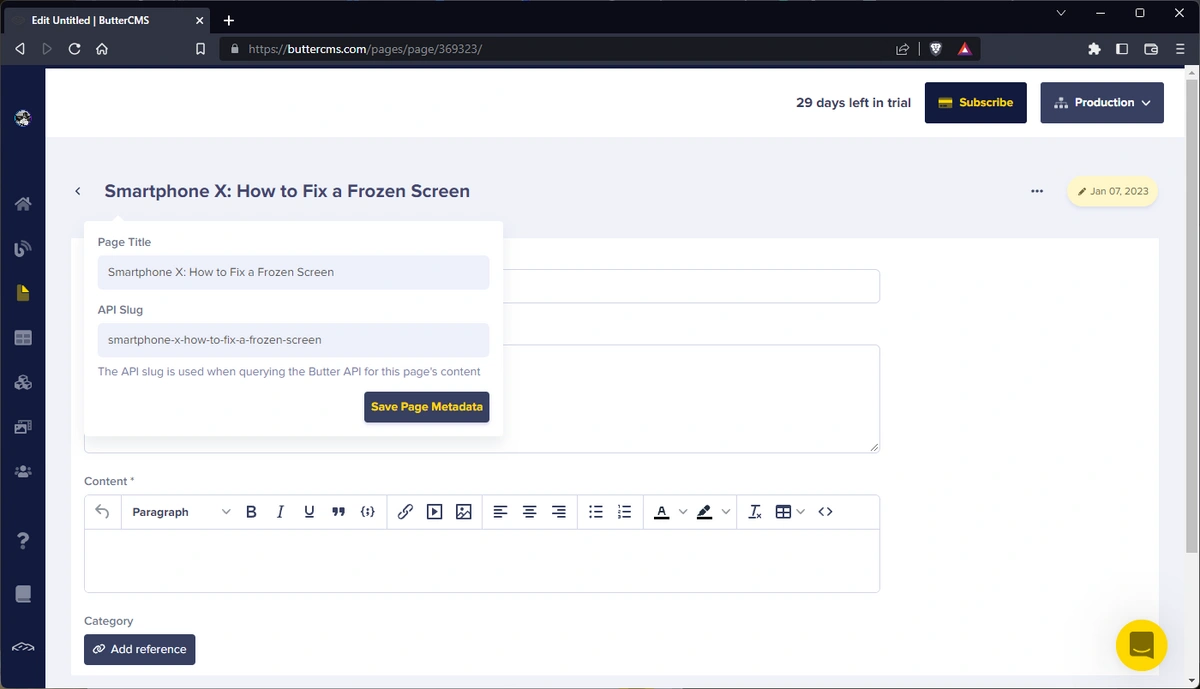Open Components blocks icon in sidebar
1200x689 pixels.
coord(23,382)
